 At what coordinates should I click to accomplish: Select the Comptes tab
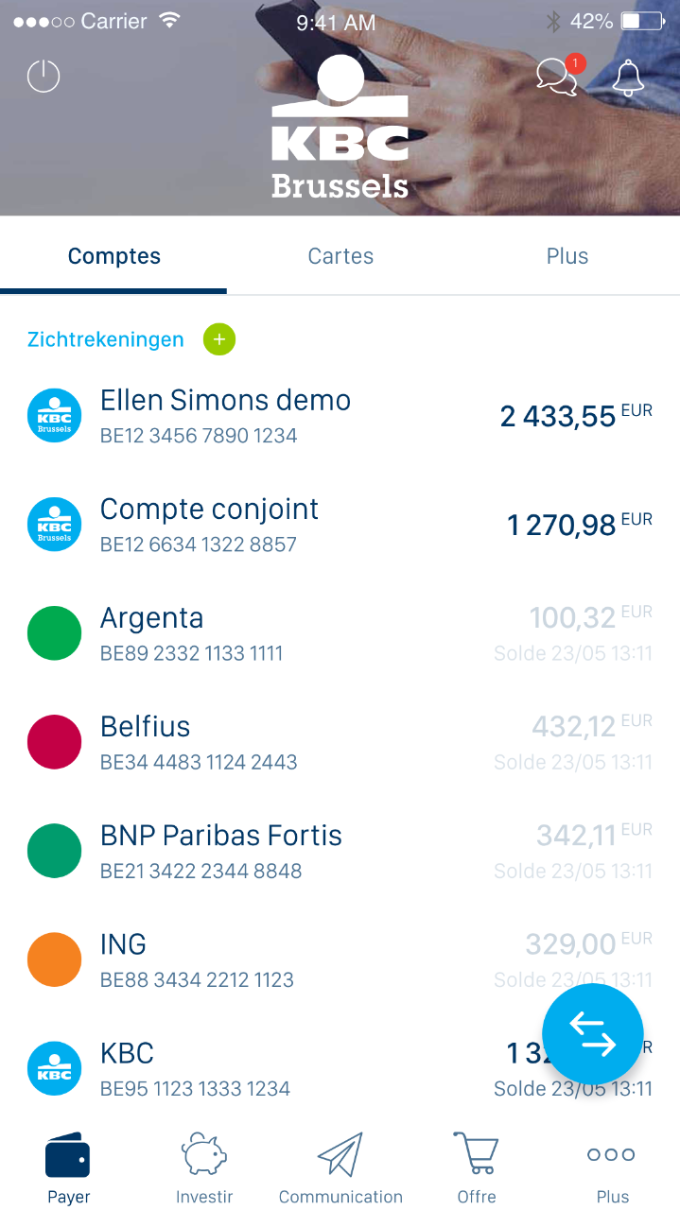tap(113, 256)
